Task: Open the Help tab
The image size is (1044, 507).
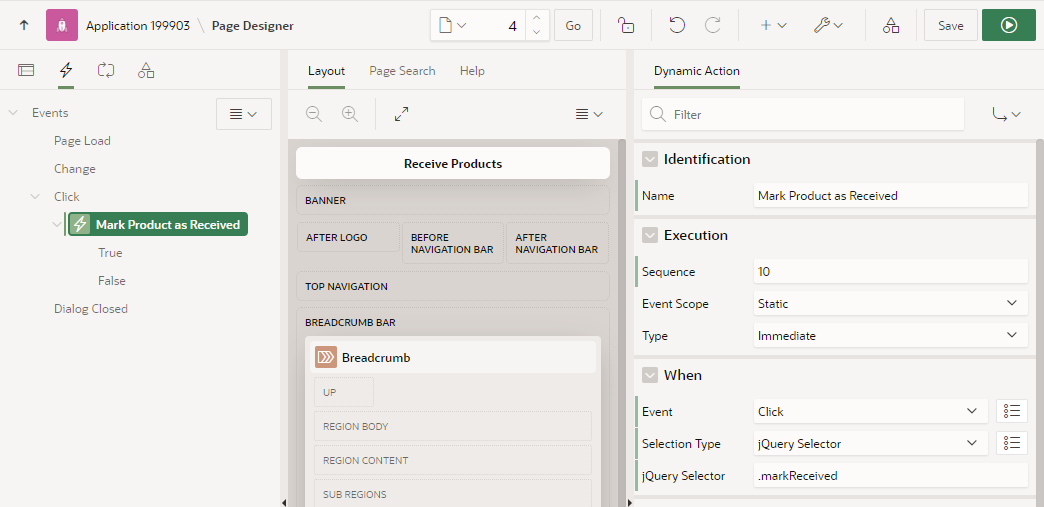Action: [x=472, y=71]
